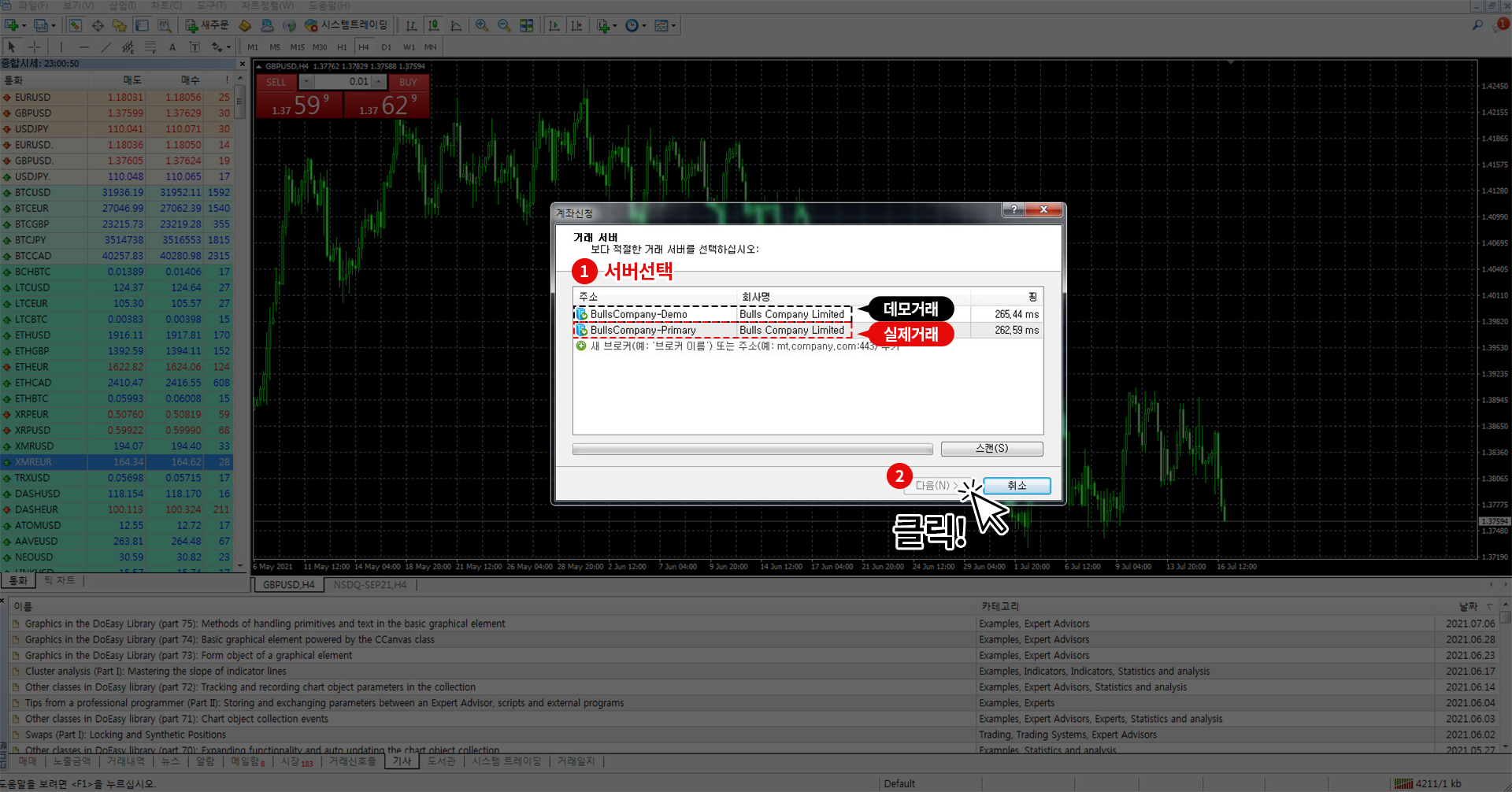Open the search magnifier icon top right

tap(1477, 25)
